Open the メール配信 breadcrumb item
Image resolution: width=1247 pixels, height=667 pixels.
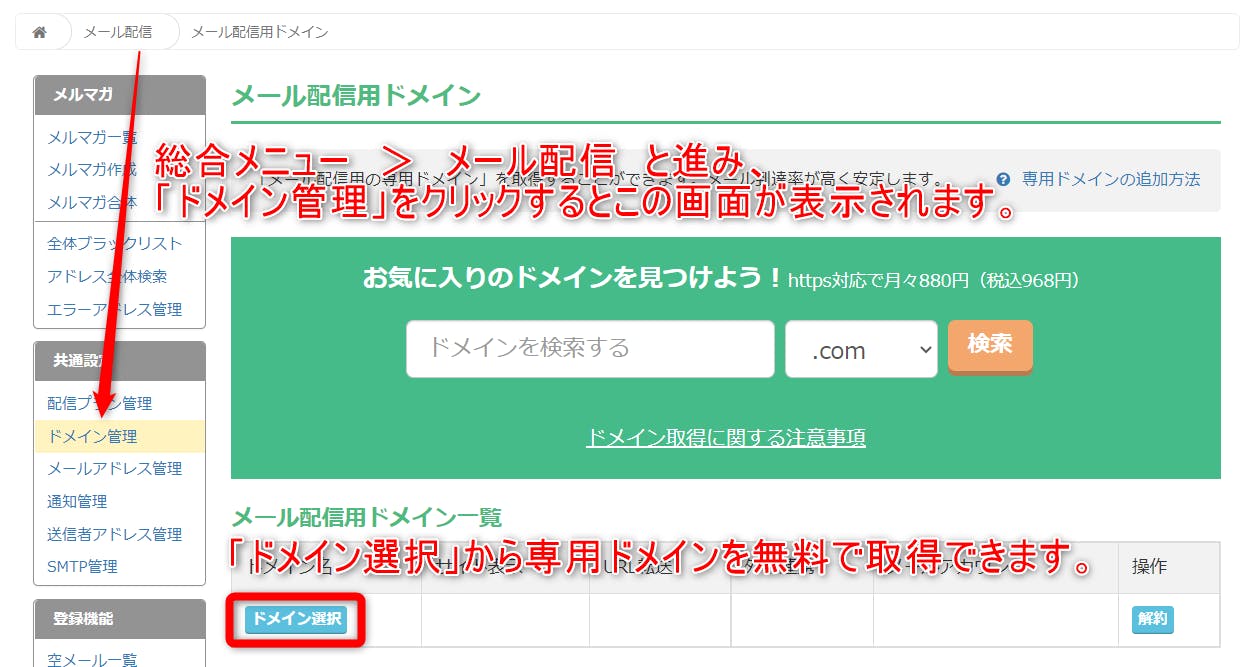(x=117, y=32)
